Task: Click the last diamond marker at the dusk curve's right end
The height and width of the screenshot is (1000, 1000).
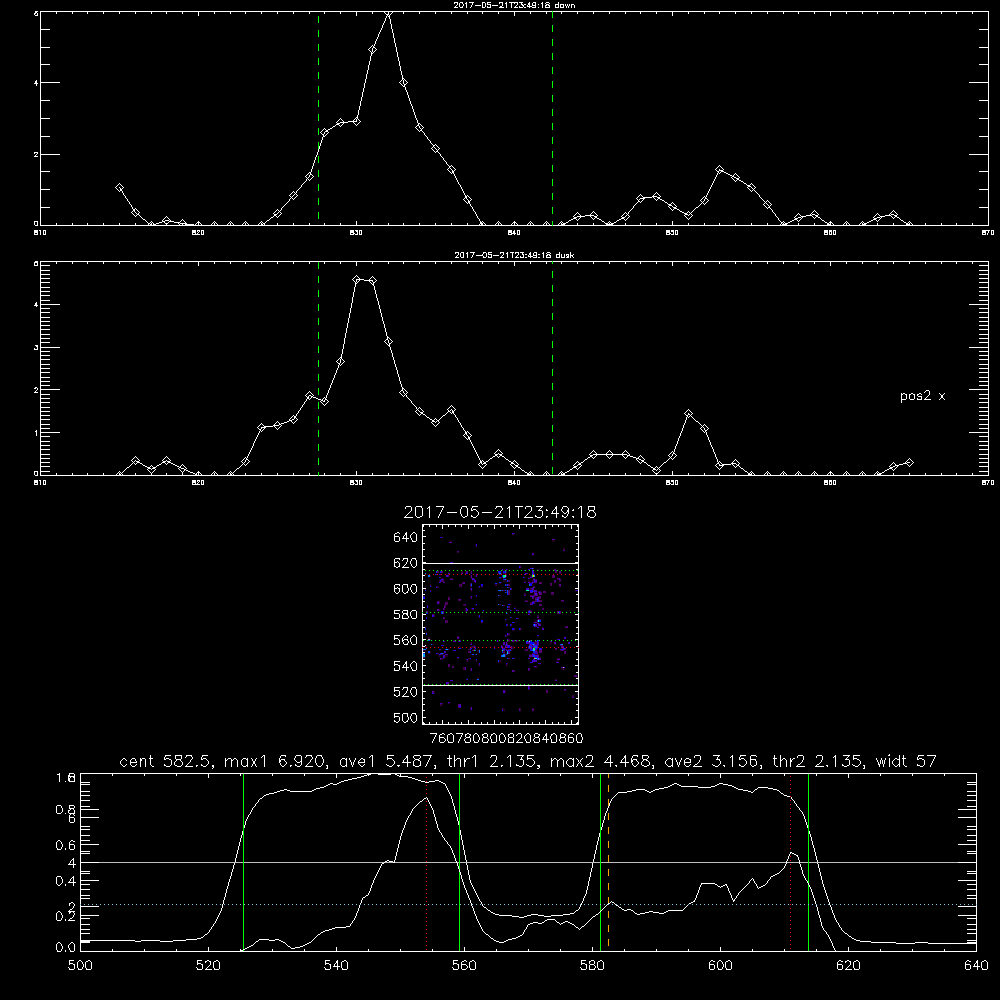Action: point(909,462)
